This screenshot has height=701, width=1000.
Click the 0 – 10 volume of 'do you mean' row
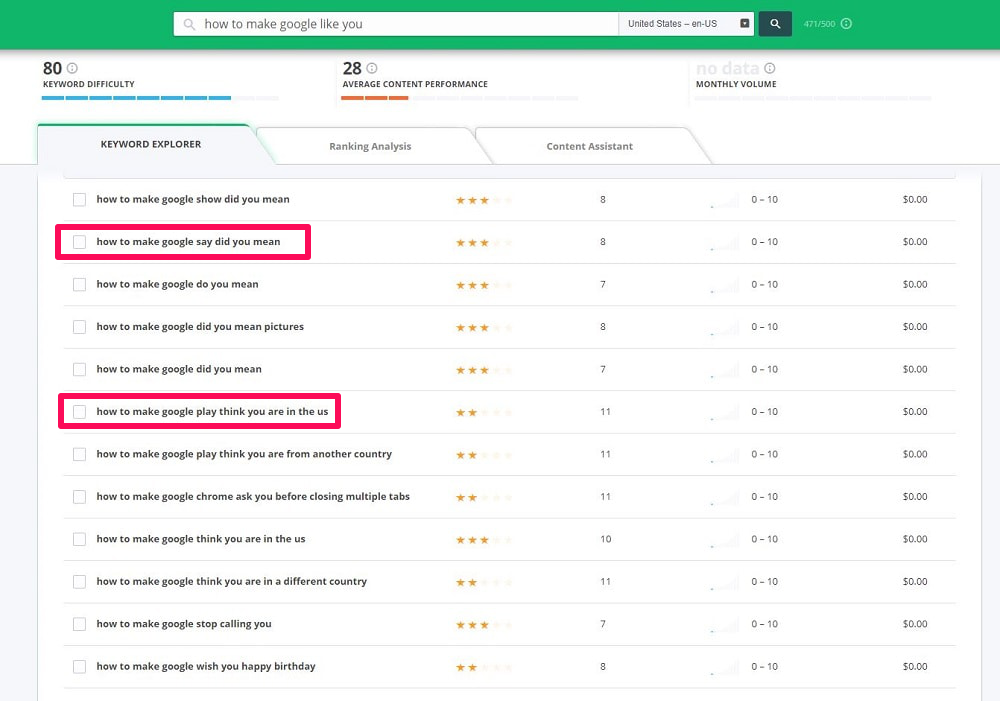coord(764,284)
